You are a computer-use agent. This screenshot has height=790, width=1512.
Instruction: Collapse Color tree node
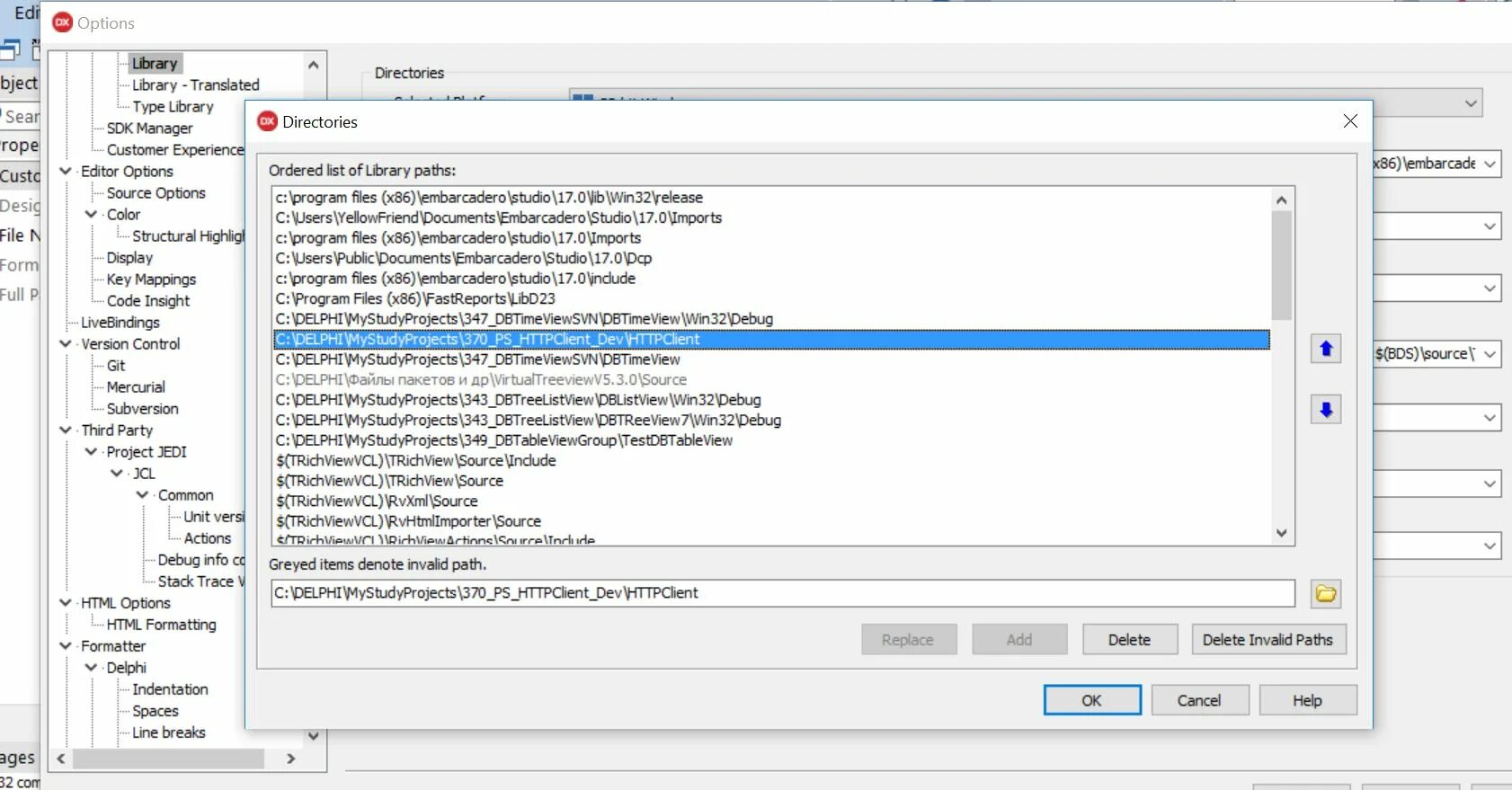[x=91, y=214]
